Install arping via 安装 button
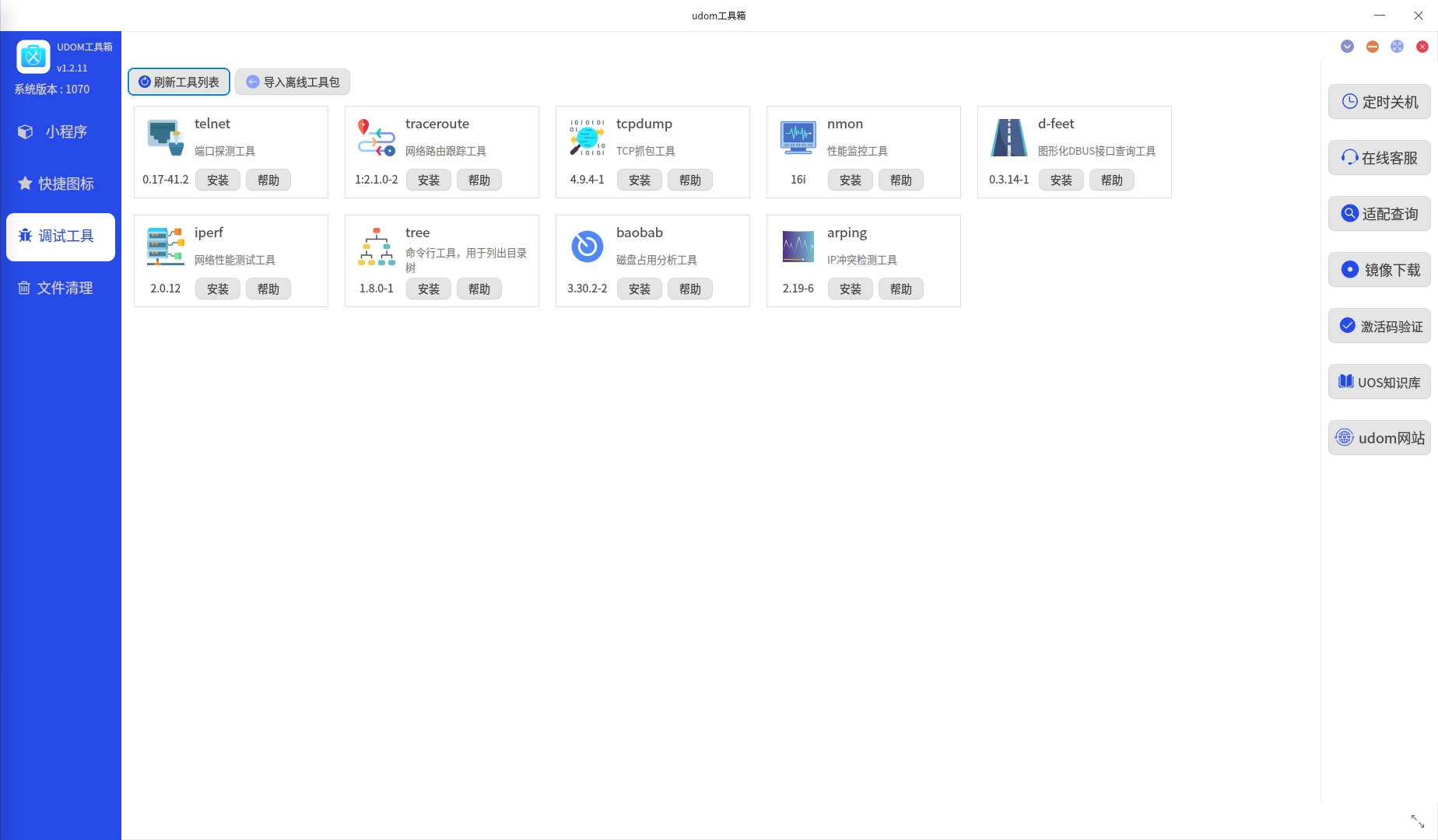The width and height of the screenshot is (1438, 840). tap(851, 289)
